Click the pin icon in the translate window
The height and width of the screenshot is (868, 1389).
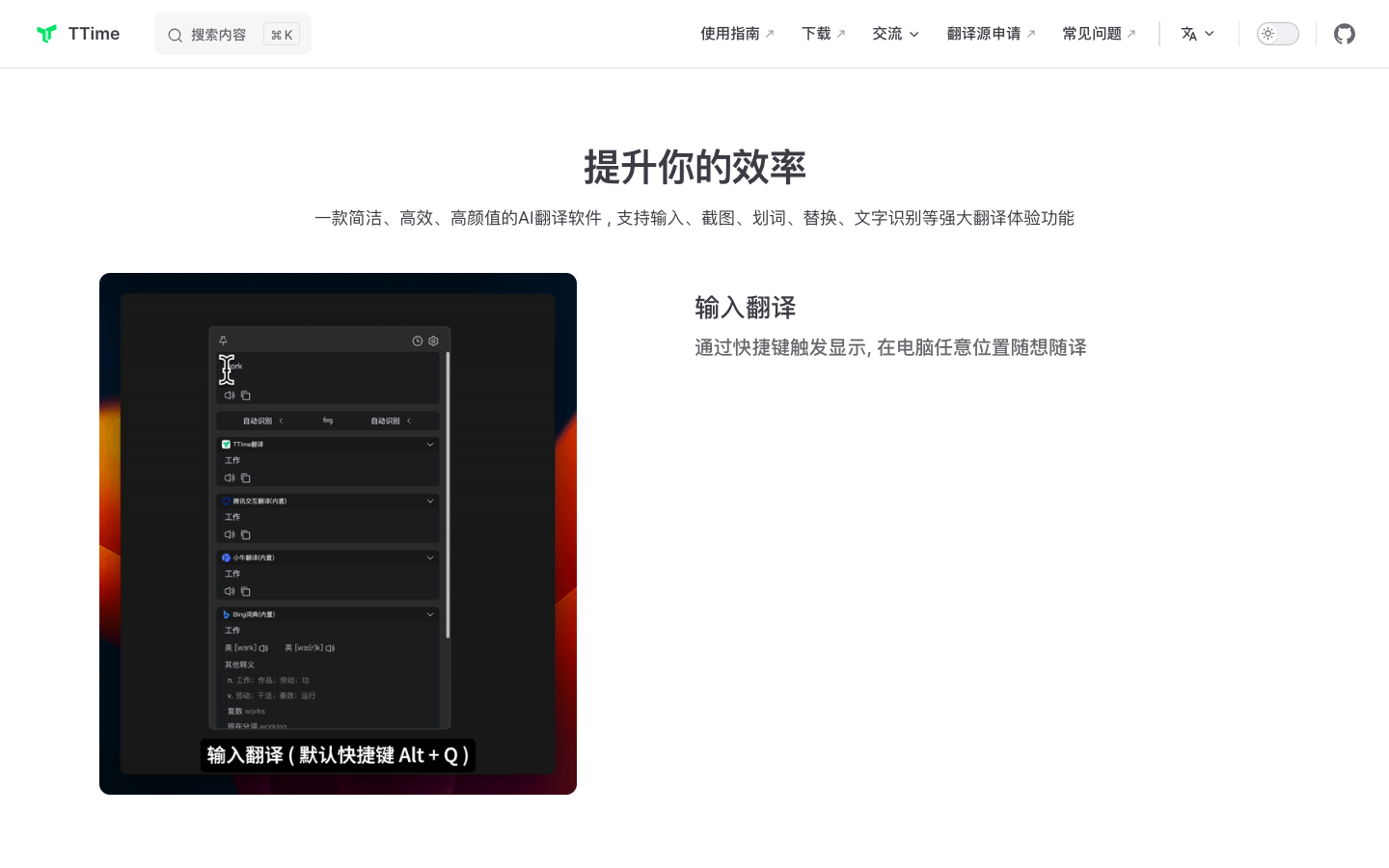pyautogui.click(x=224, y=341)
